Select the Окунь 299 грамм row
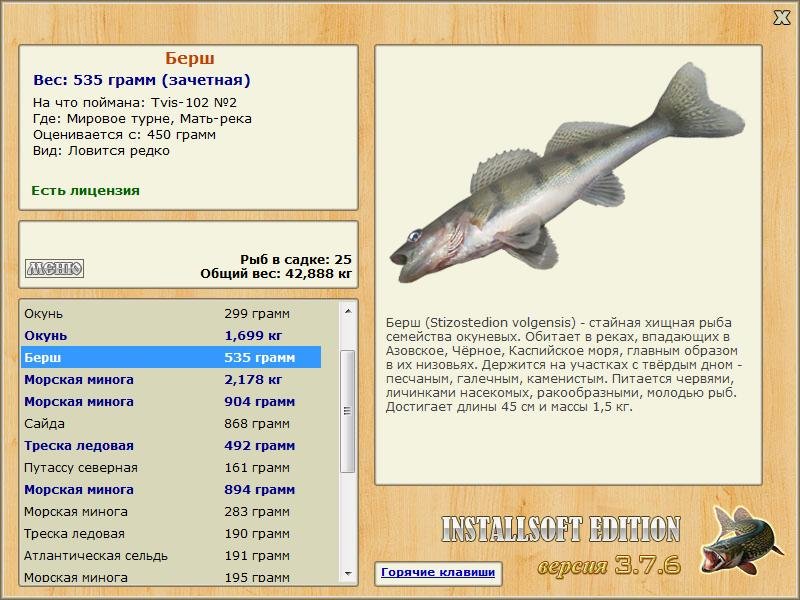 (172, 313)
